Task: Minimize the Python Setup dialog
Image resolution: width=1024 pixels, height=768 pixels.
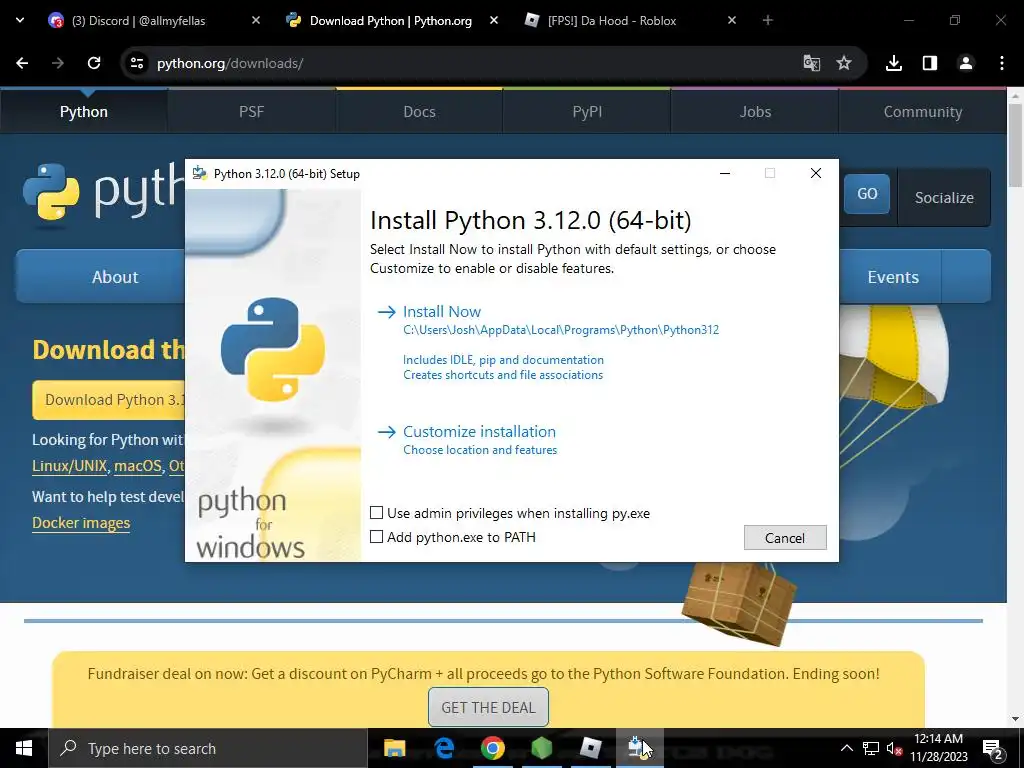Action: (x=725, y=173)
